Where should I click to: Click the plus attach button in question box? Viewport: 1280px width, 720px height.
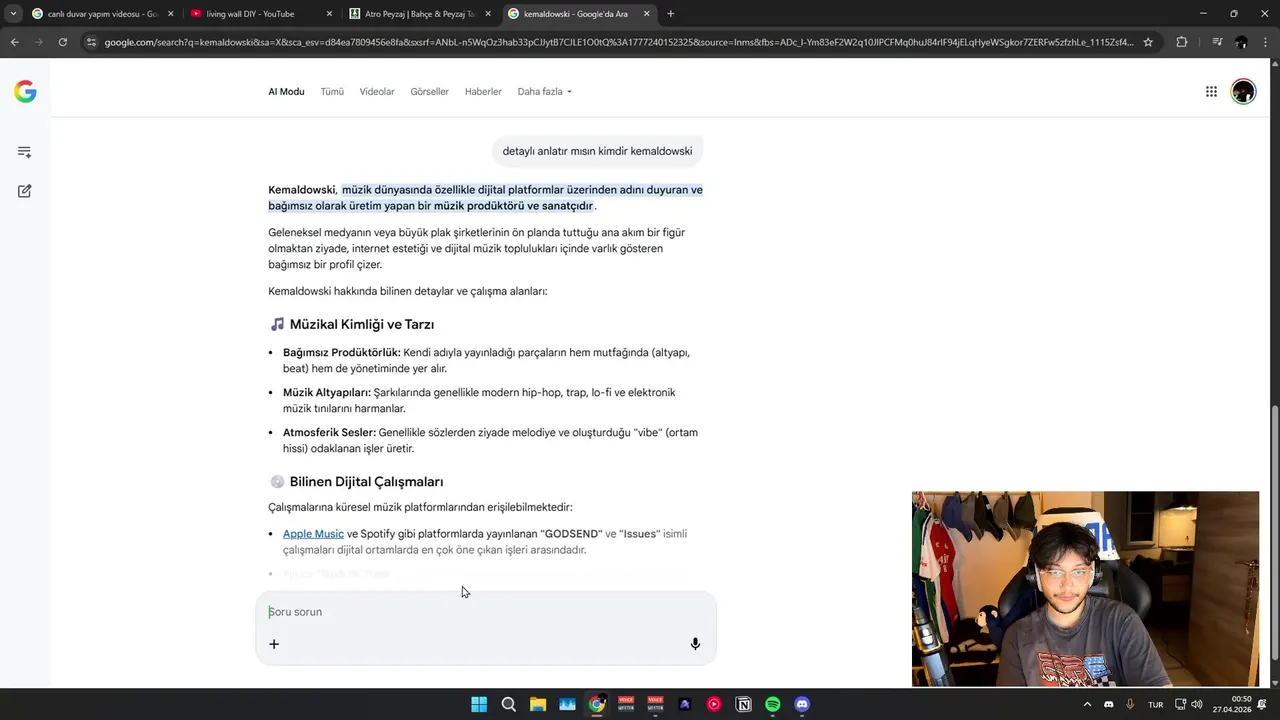(x=274, y=644)
